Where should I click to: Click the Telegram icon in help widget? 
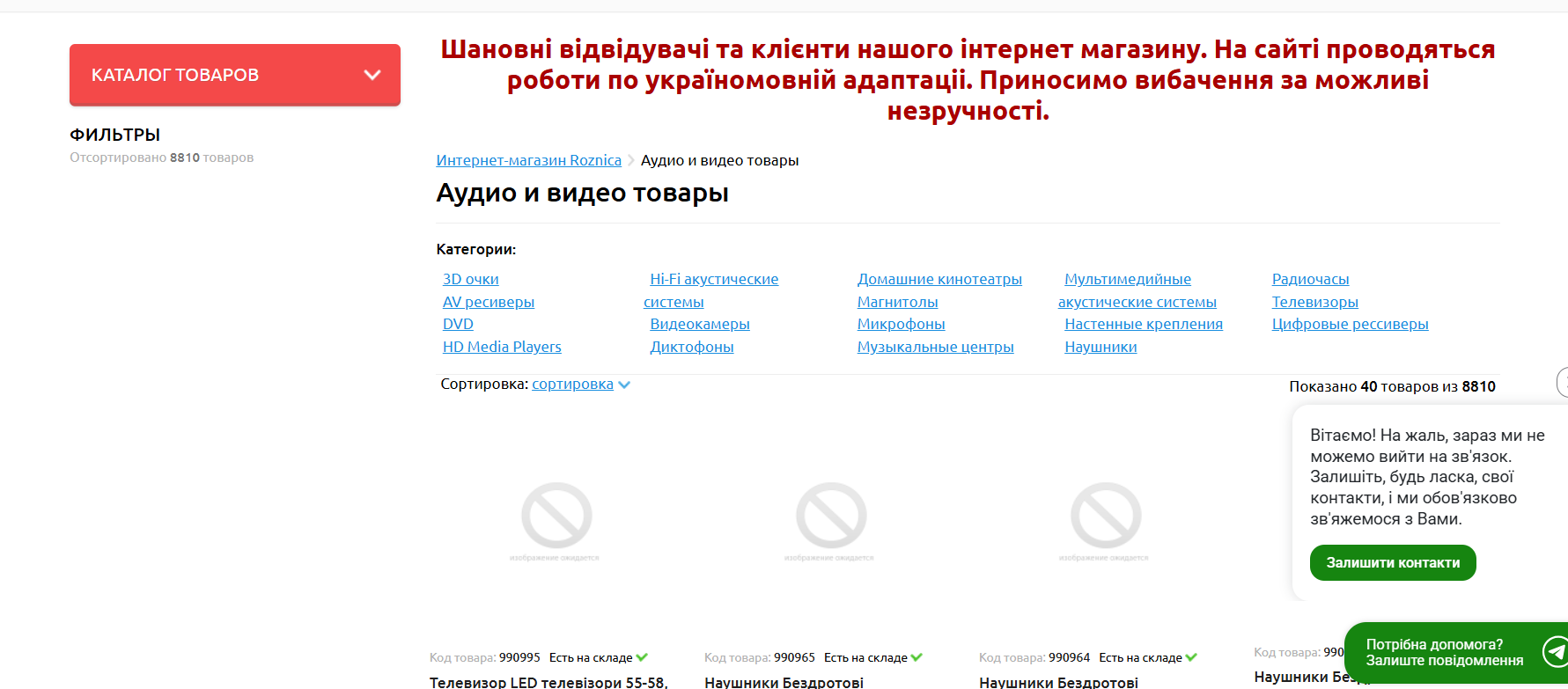click(1556, 652)
